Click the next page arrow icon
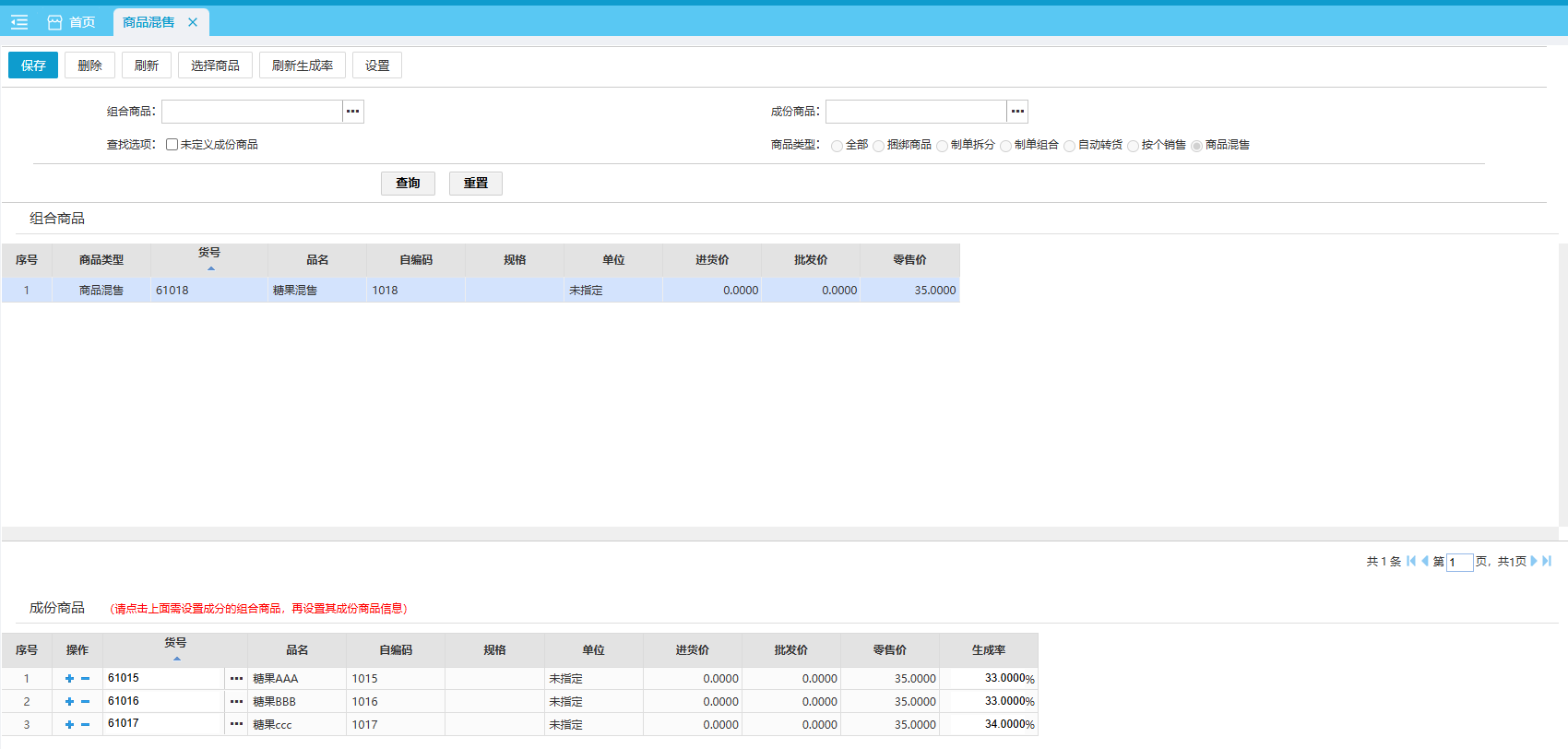 1534,561
